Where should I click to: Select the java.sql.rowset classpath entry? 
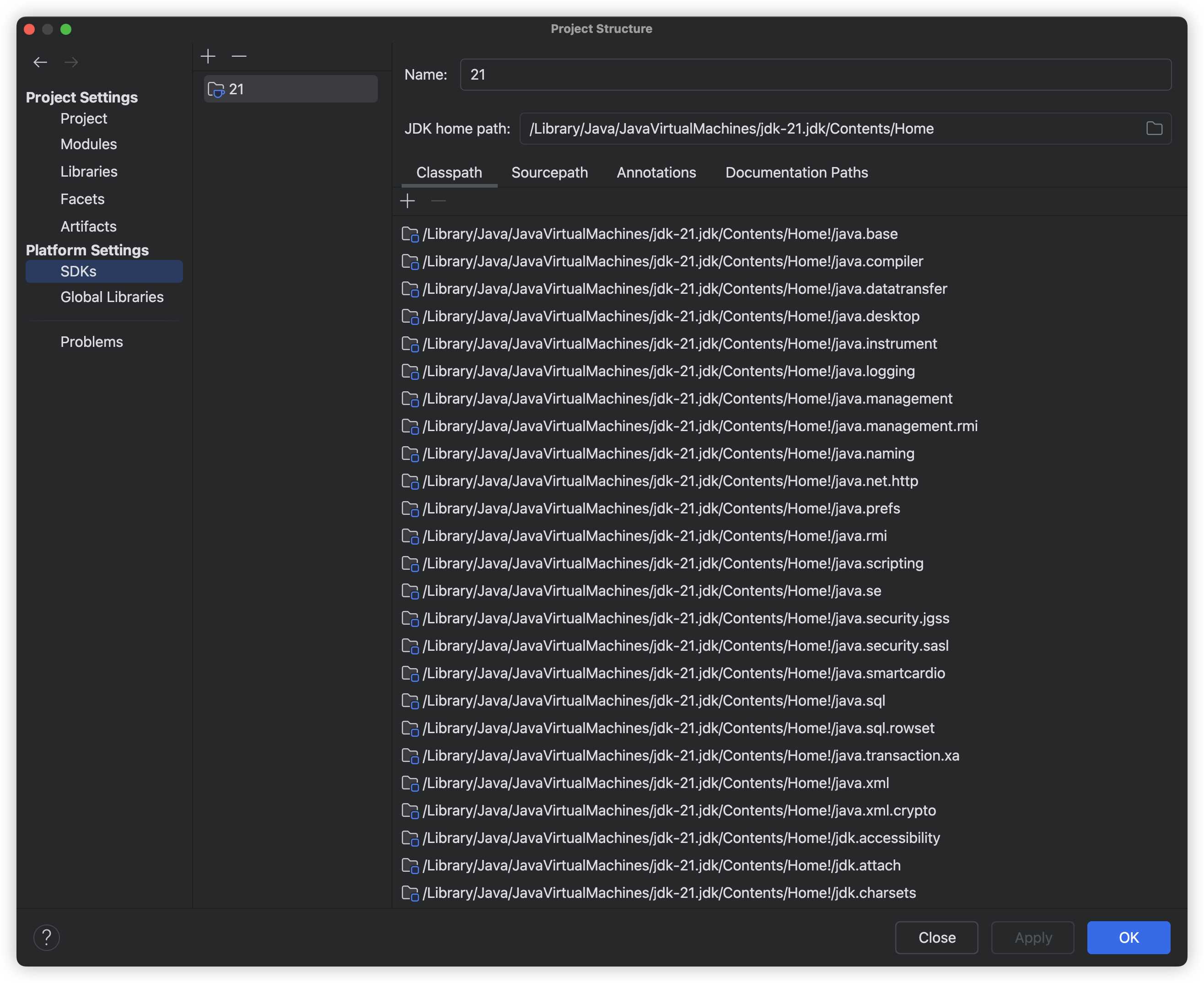[678, 728]
